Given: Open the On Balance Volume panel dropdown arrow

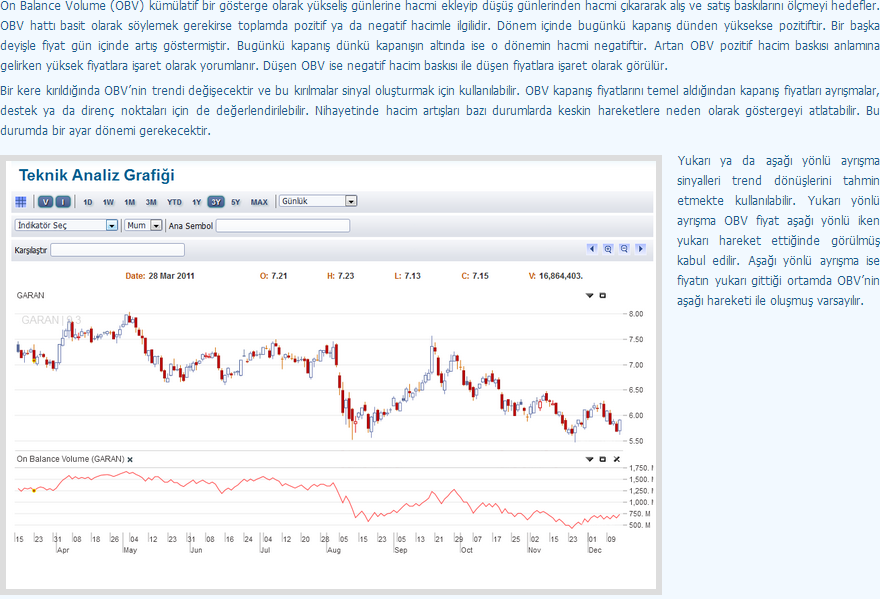Looking at the screenshot, I should pyautogui.click(x=589, y=459).
